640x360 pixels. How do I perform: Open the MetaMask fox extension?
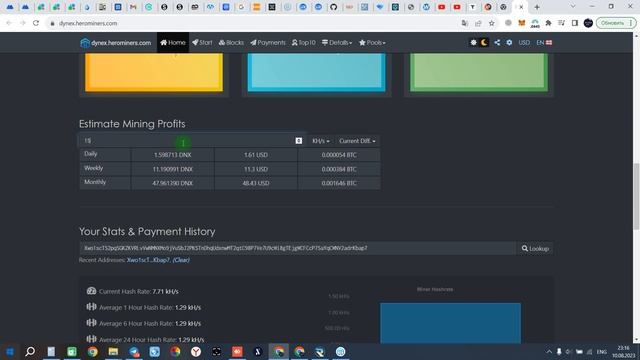[521, 23]
